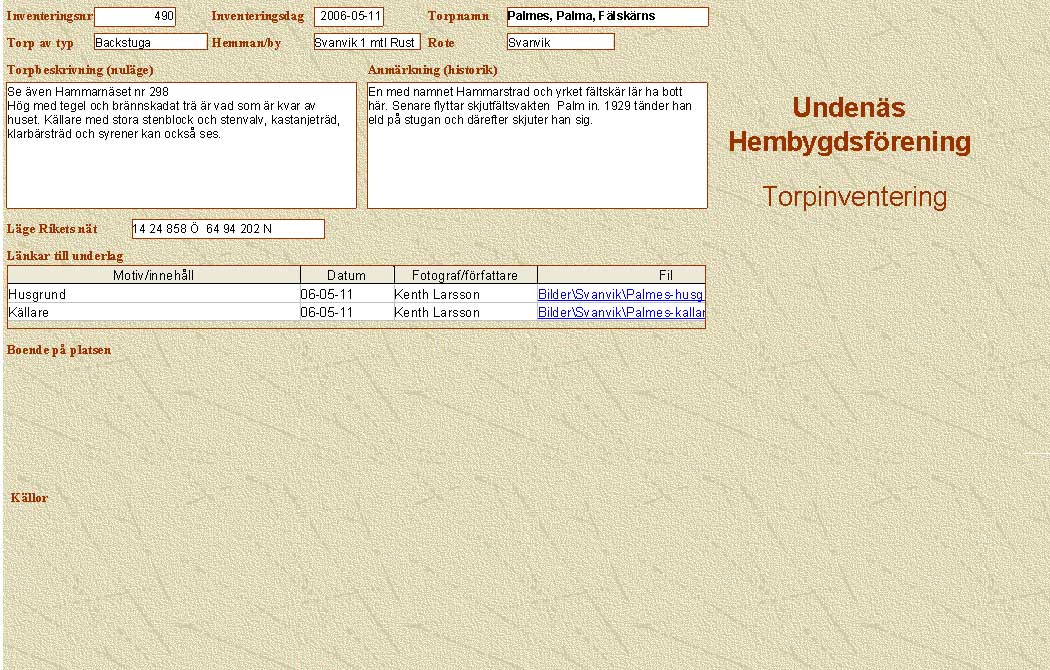Select the Läge Rikets nät coordinates field
Viewport: 1050px width, 670px height.
click(228, 229)
